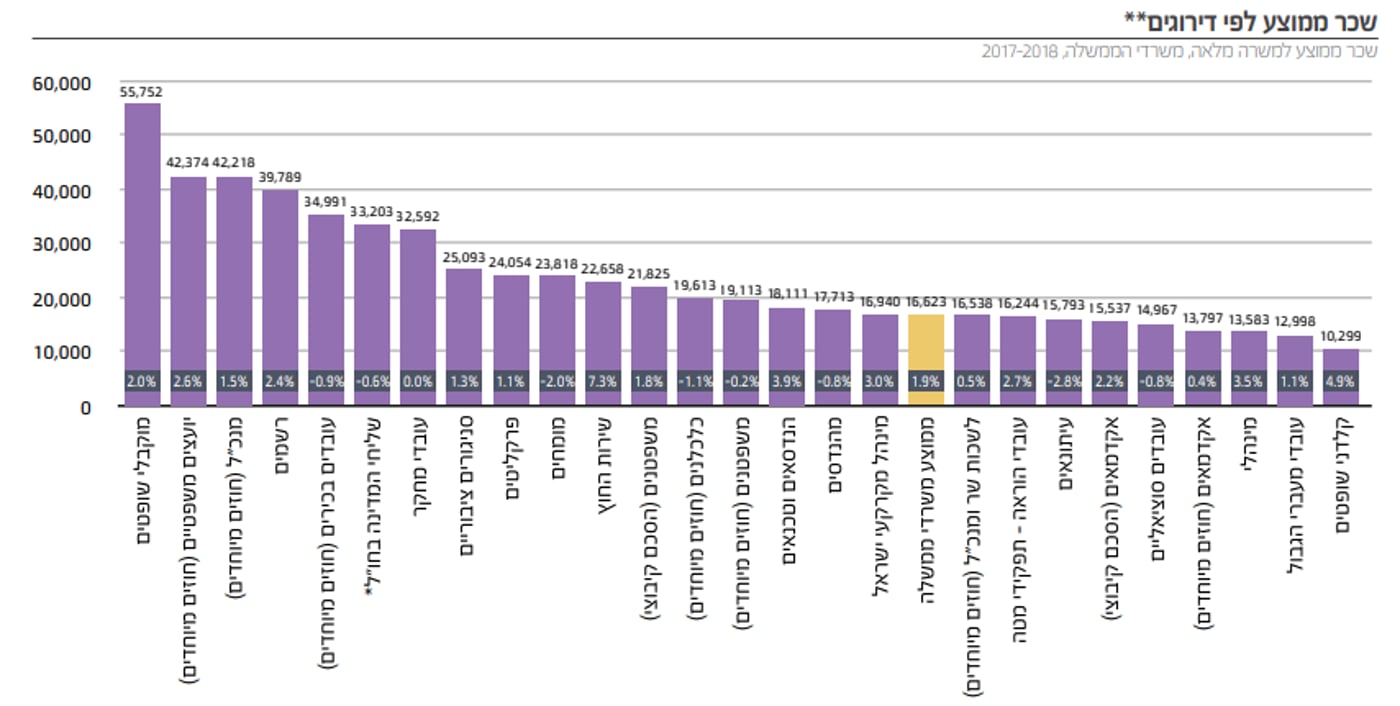Click the category label 'מומחים'
The image size is (1400, 706).
557,449
